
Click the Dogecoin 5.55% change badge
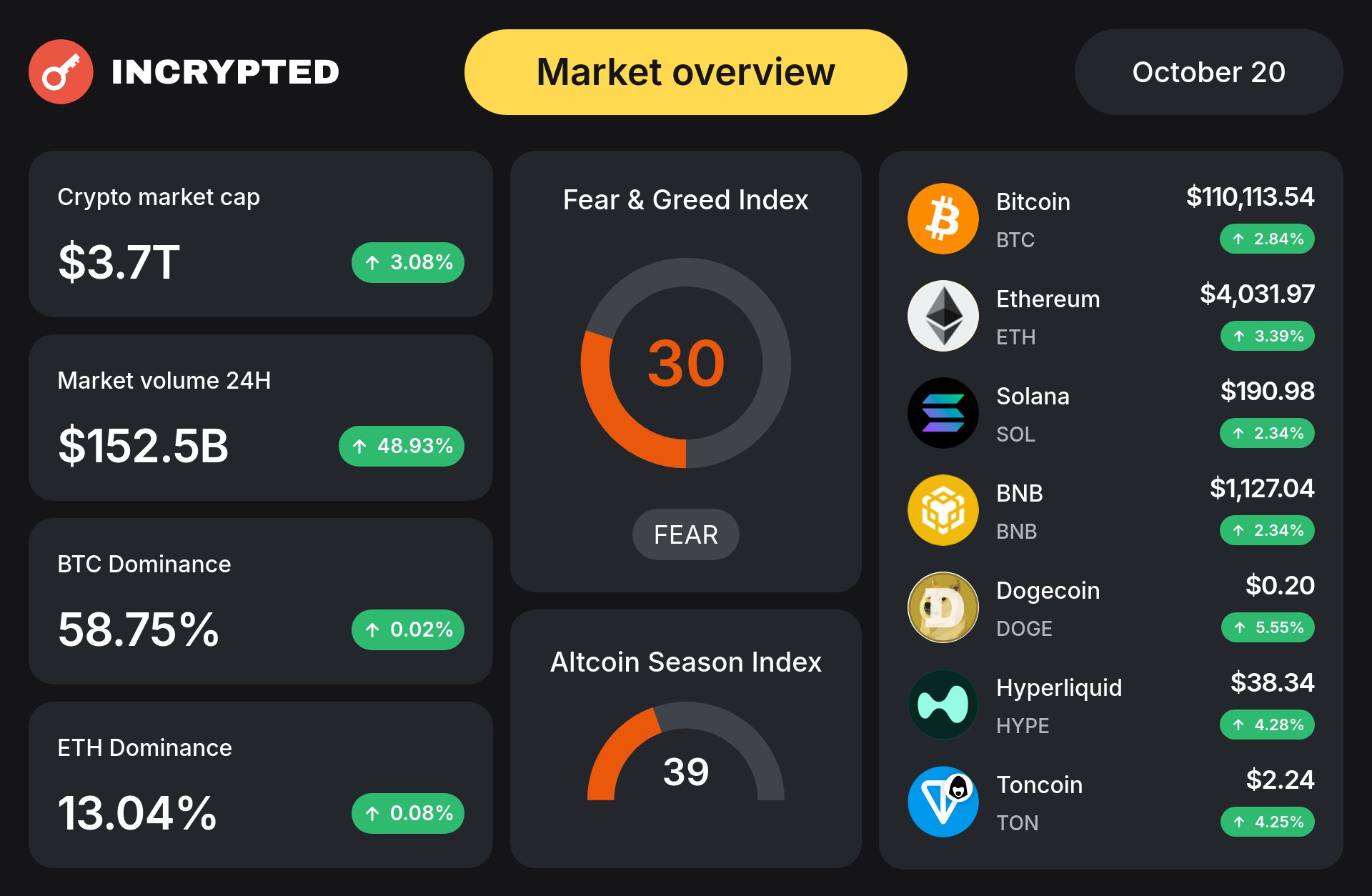click(x=1268, y=627)
